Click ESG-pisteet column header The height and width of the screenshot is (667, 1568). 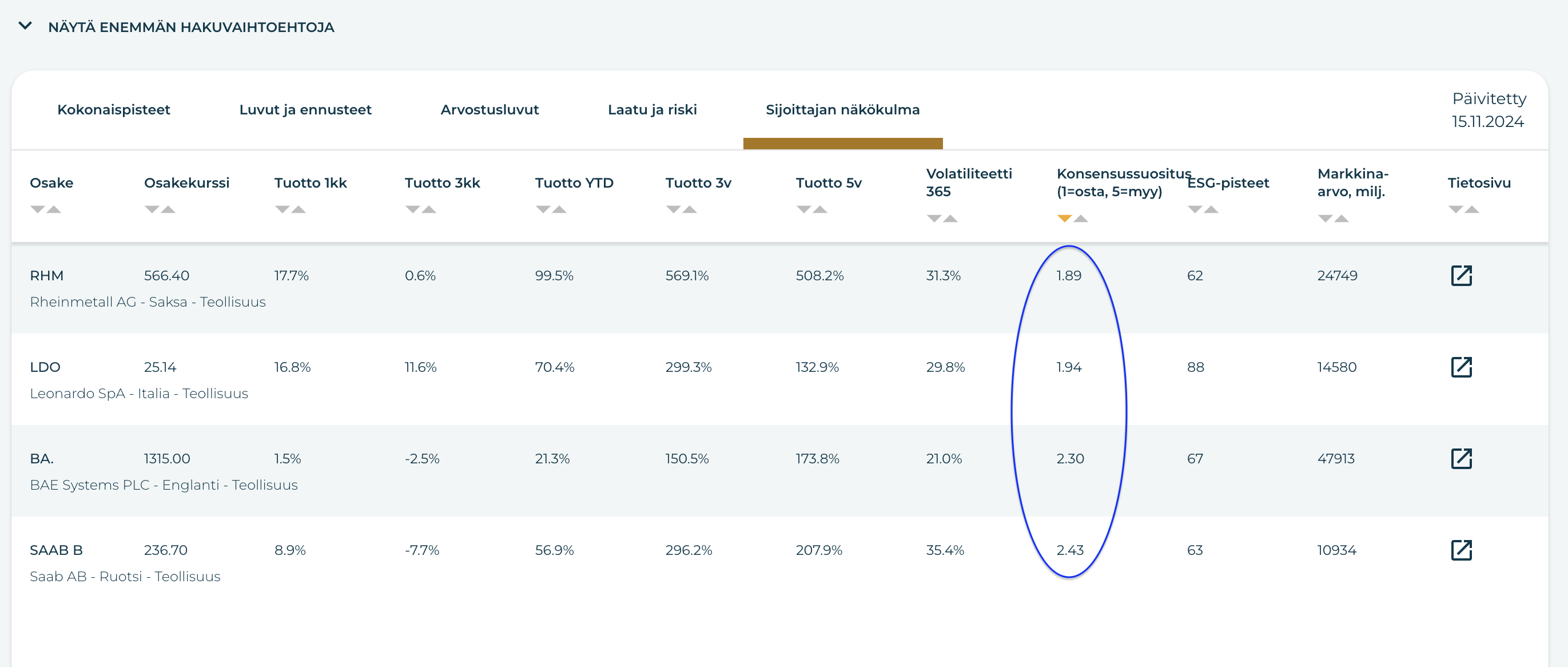[x=1228, y=182]
